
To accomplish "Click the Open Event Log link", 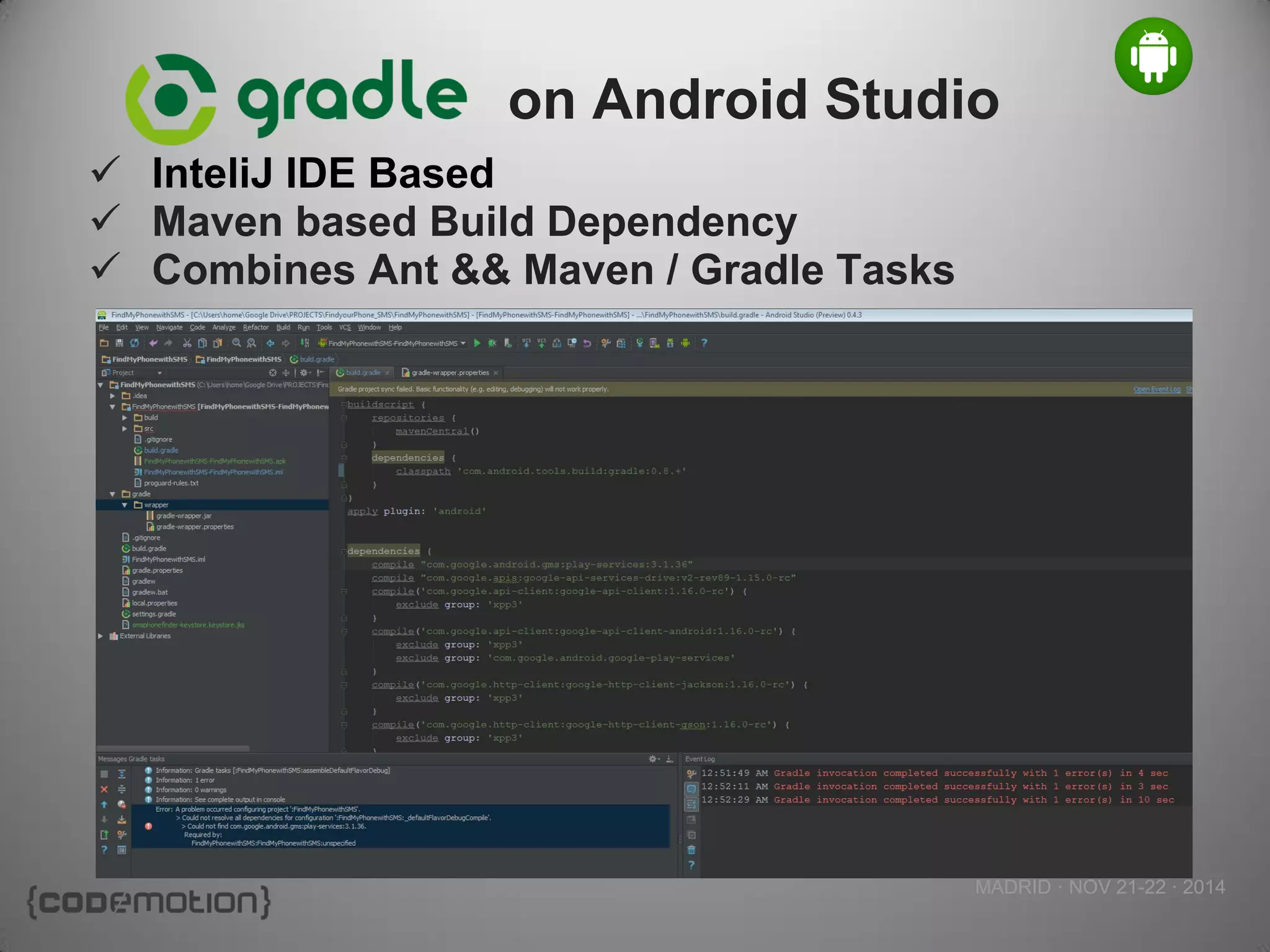I will [x=1157, y=389].
